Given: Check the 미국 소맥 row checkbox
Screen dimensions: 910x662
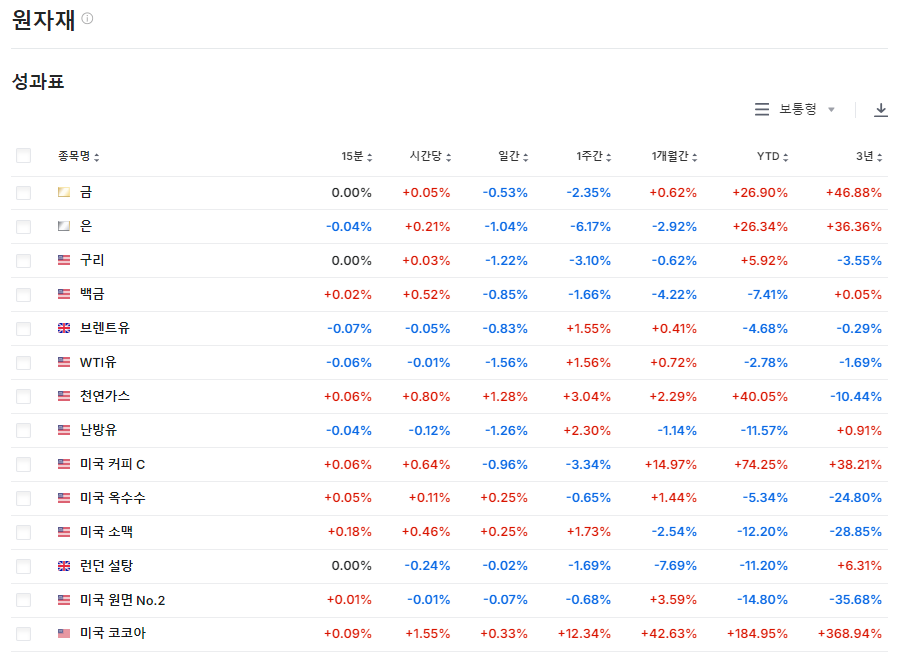Looking at the screenshot, I should 23,533.
